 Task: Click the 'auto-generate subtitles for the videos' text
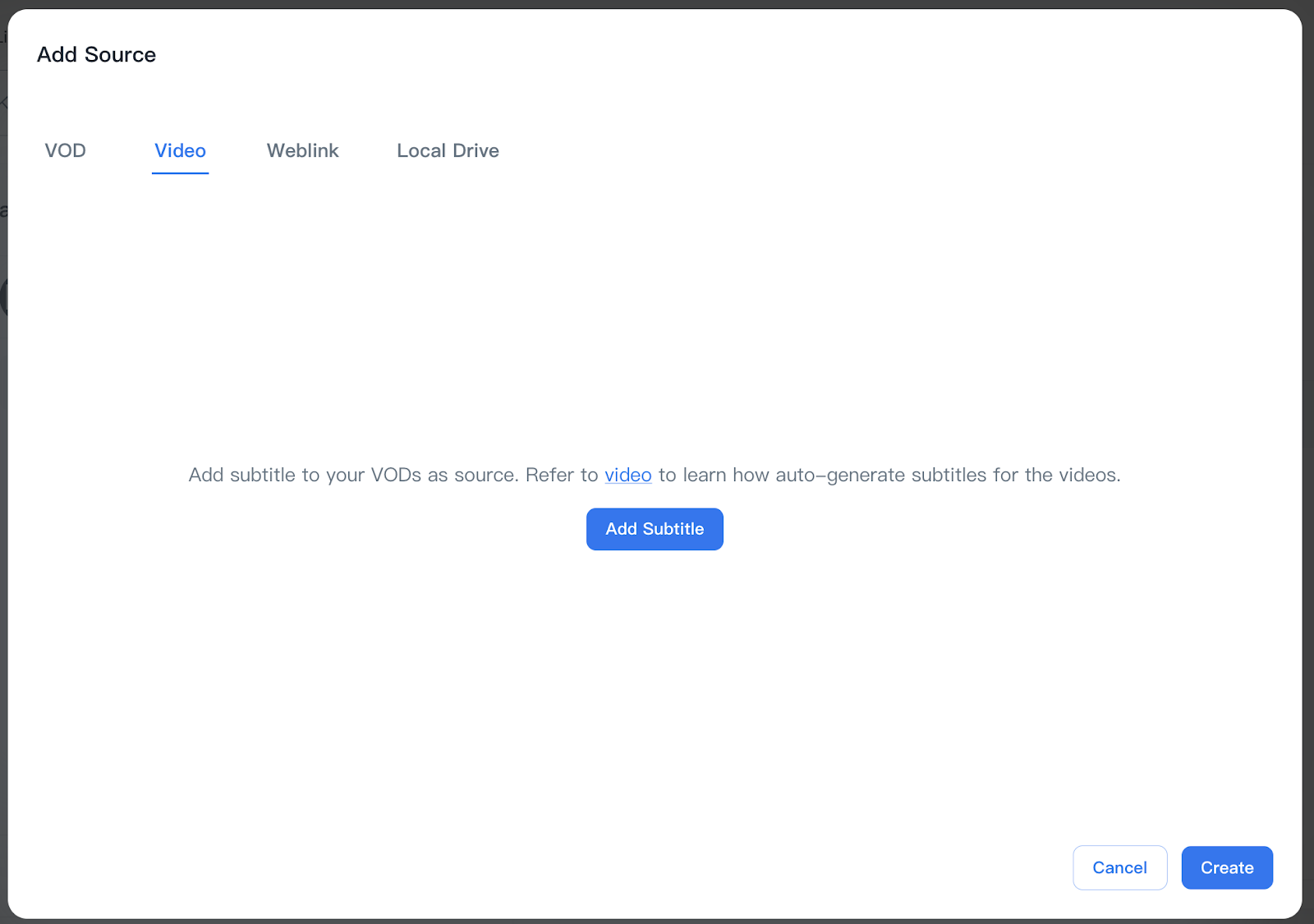pyautogui.click(x=944, y=476)
